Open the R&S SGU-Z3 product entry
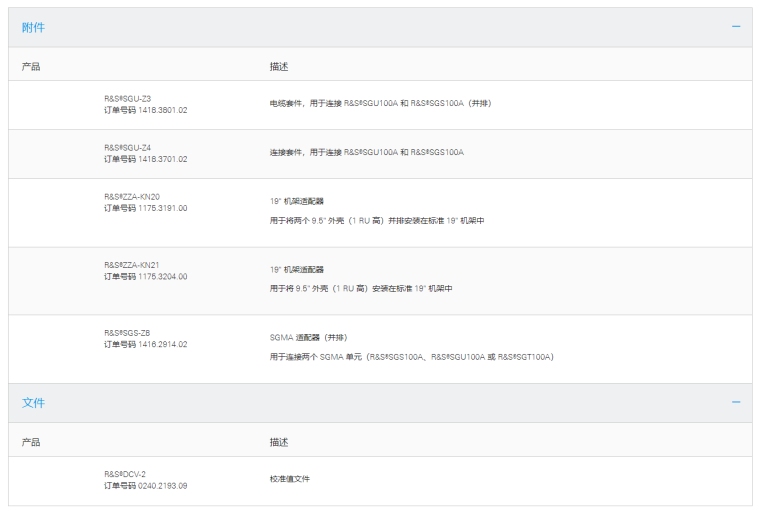 [x=128, y=99]
